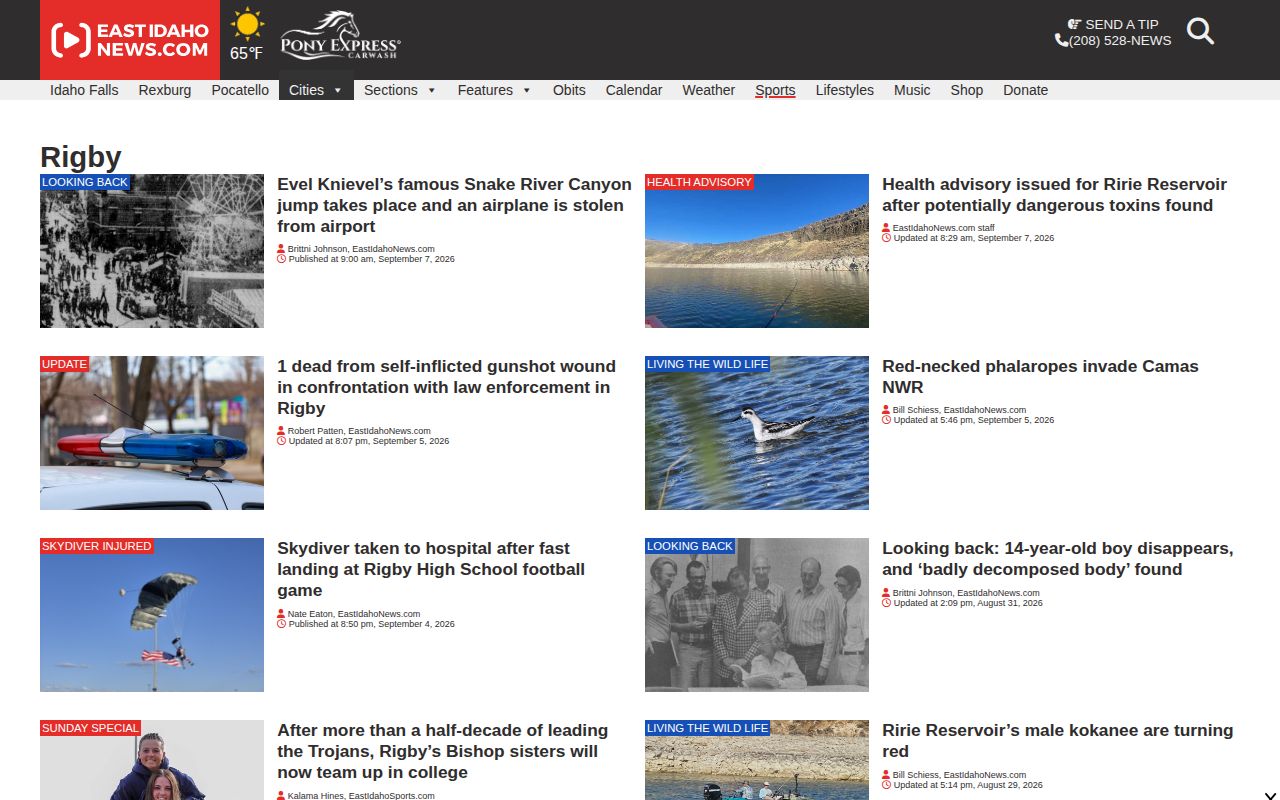Viewport: 1280px width, 800px height.
Task: Click timestamp Published at 8:50 pm, September 4
Action: 372,624
